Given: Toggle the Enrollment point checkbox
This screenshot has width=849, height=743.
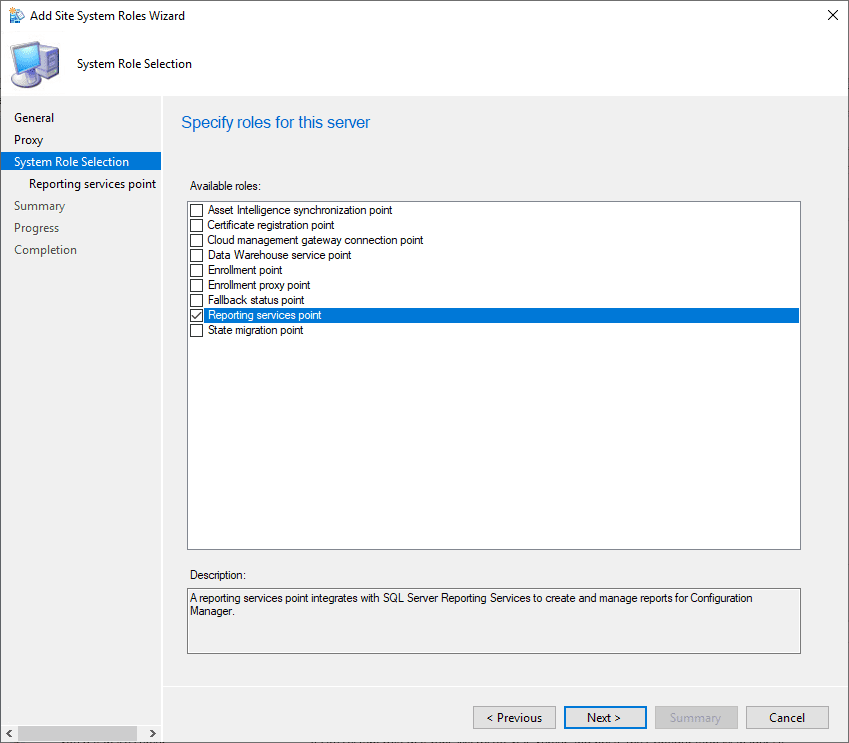Looking at the screenshot, I should point(197,271).
